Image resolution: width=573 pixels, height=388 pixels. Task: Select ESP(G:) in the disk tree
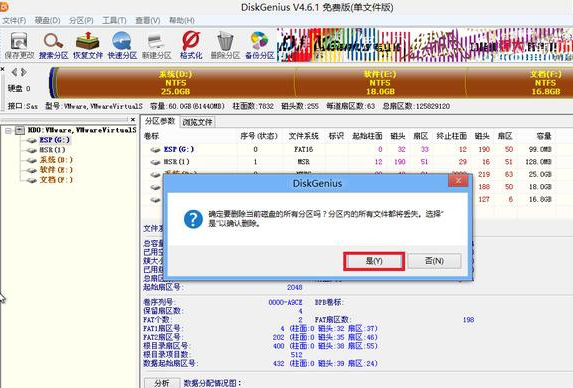click(x=54, y=140)
